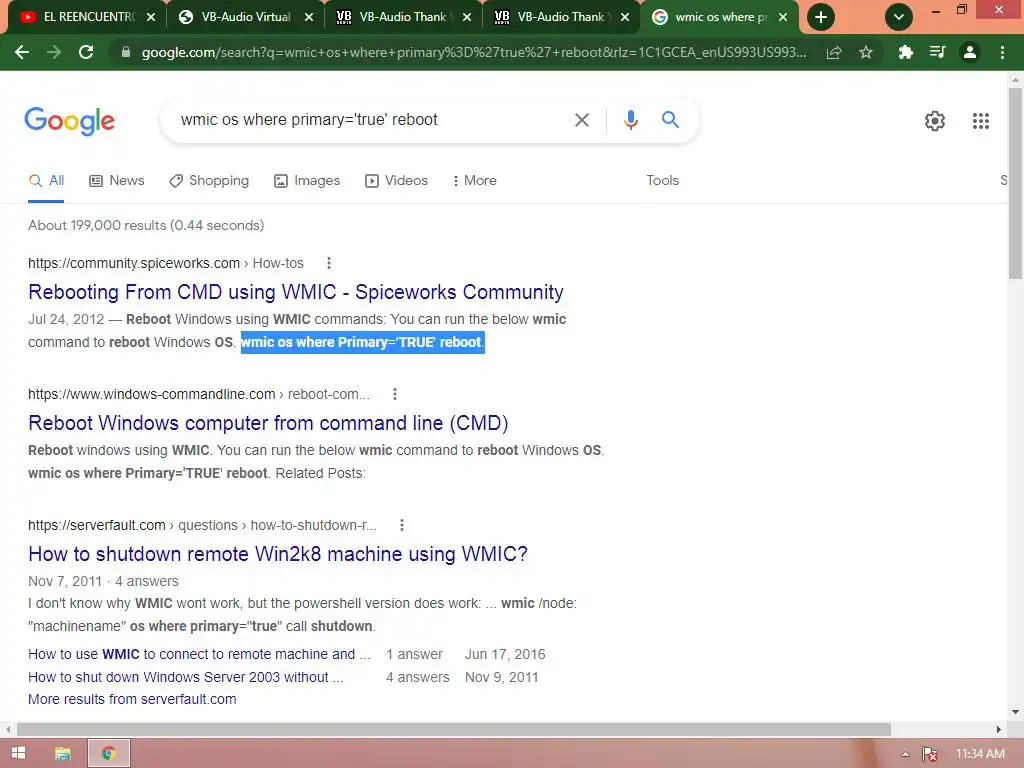Click the Google logo
Viewport: 1024px width, 768px height.
pos(69,121)
